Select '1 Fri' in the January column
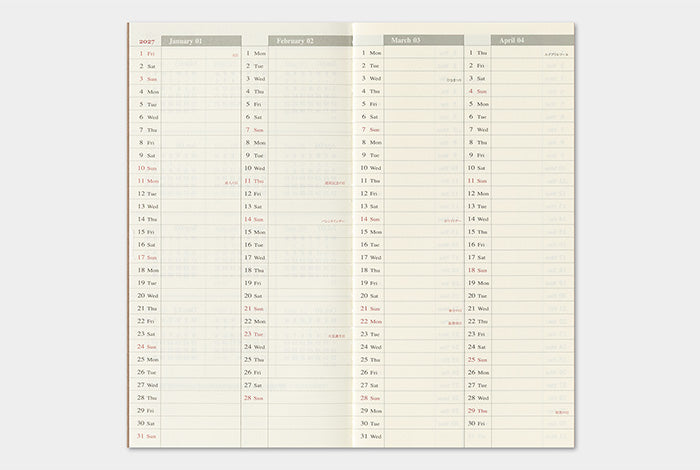 pyautogui.click(x=147, y=54)
